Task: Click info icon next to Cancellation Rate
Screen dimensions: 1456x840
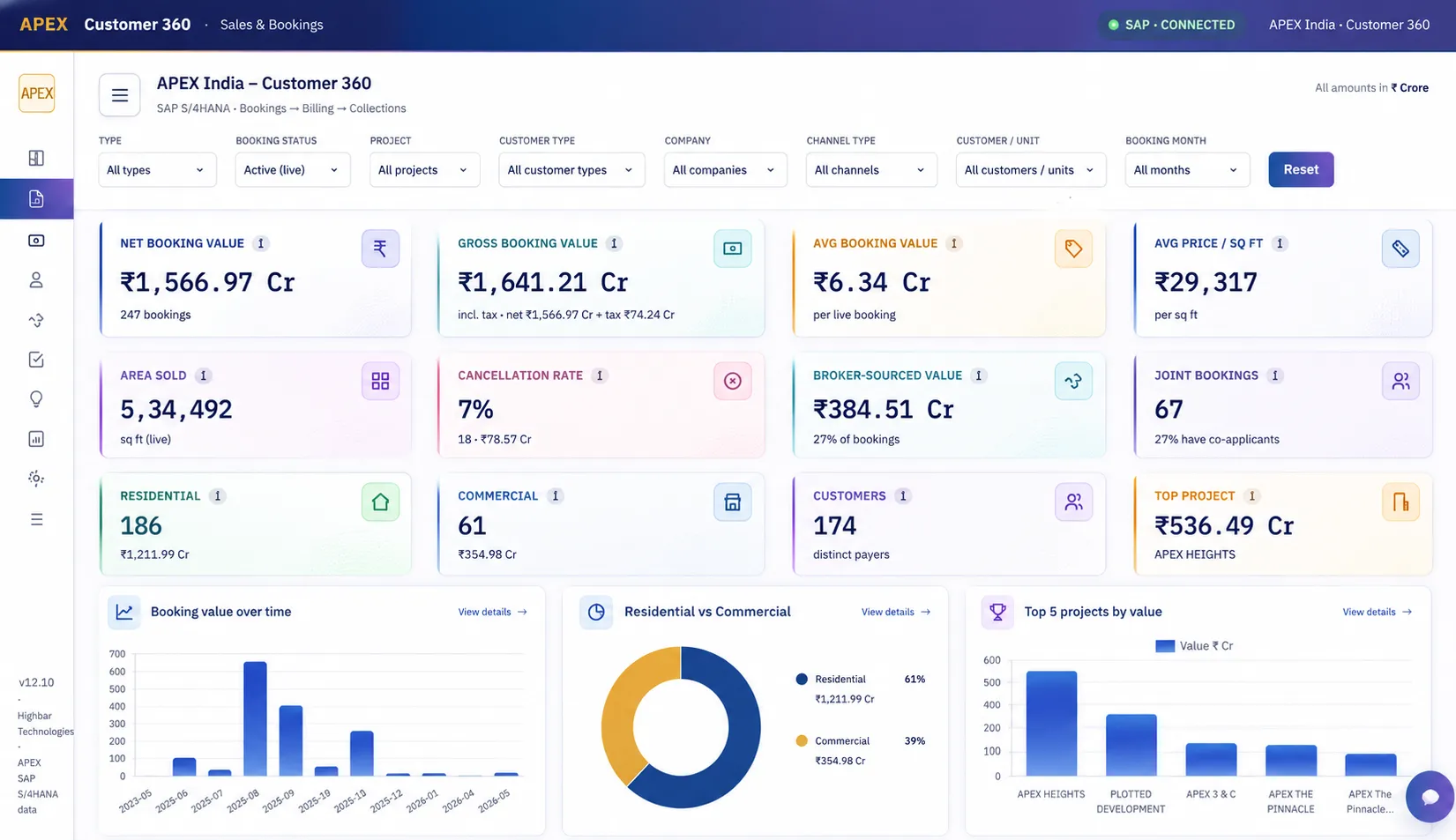Action: coord(600,375)
